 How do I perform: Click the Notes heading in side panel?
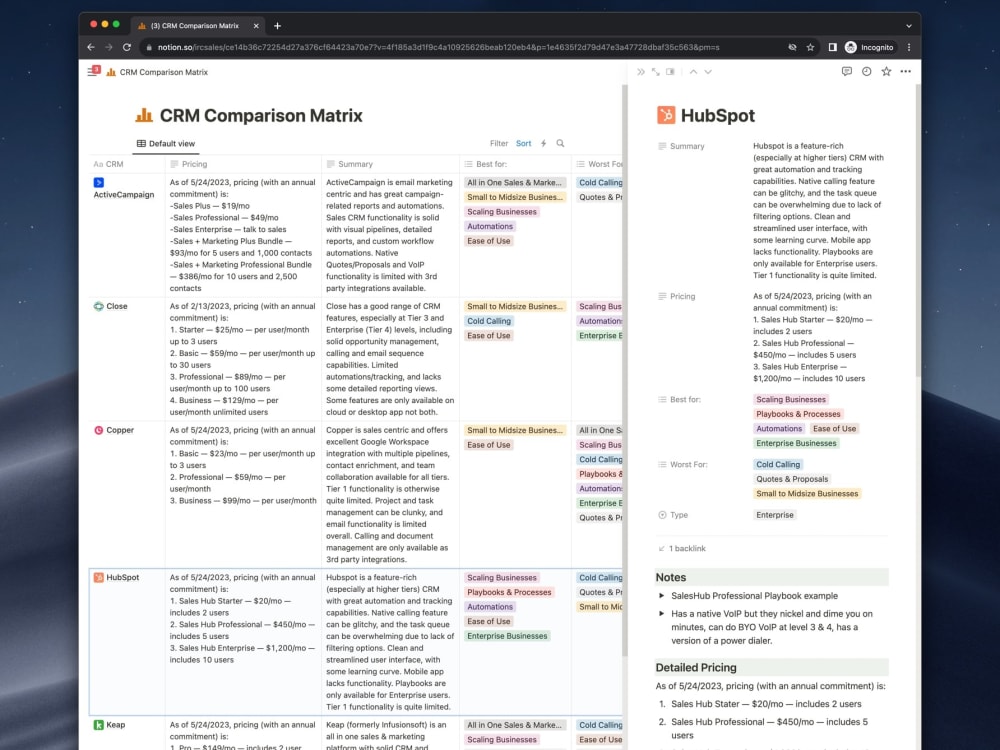tap(671, 577)
